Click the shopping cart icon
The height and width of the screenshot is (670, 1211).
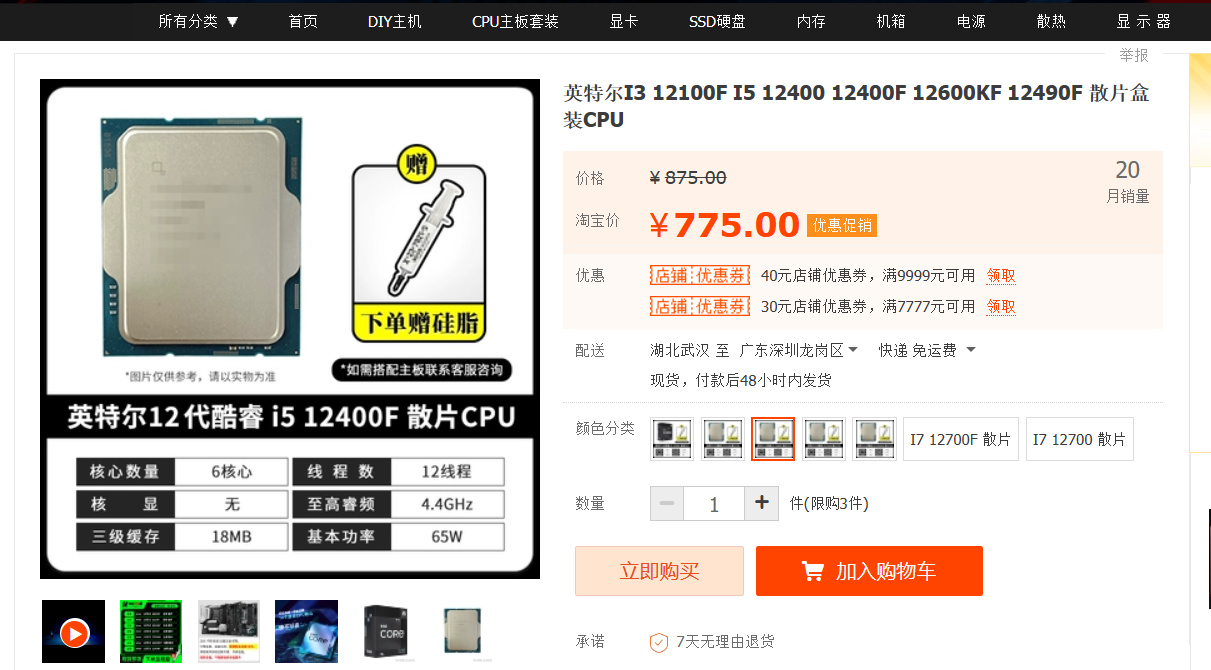pos(813,572)
